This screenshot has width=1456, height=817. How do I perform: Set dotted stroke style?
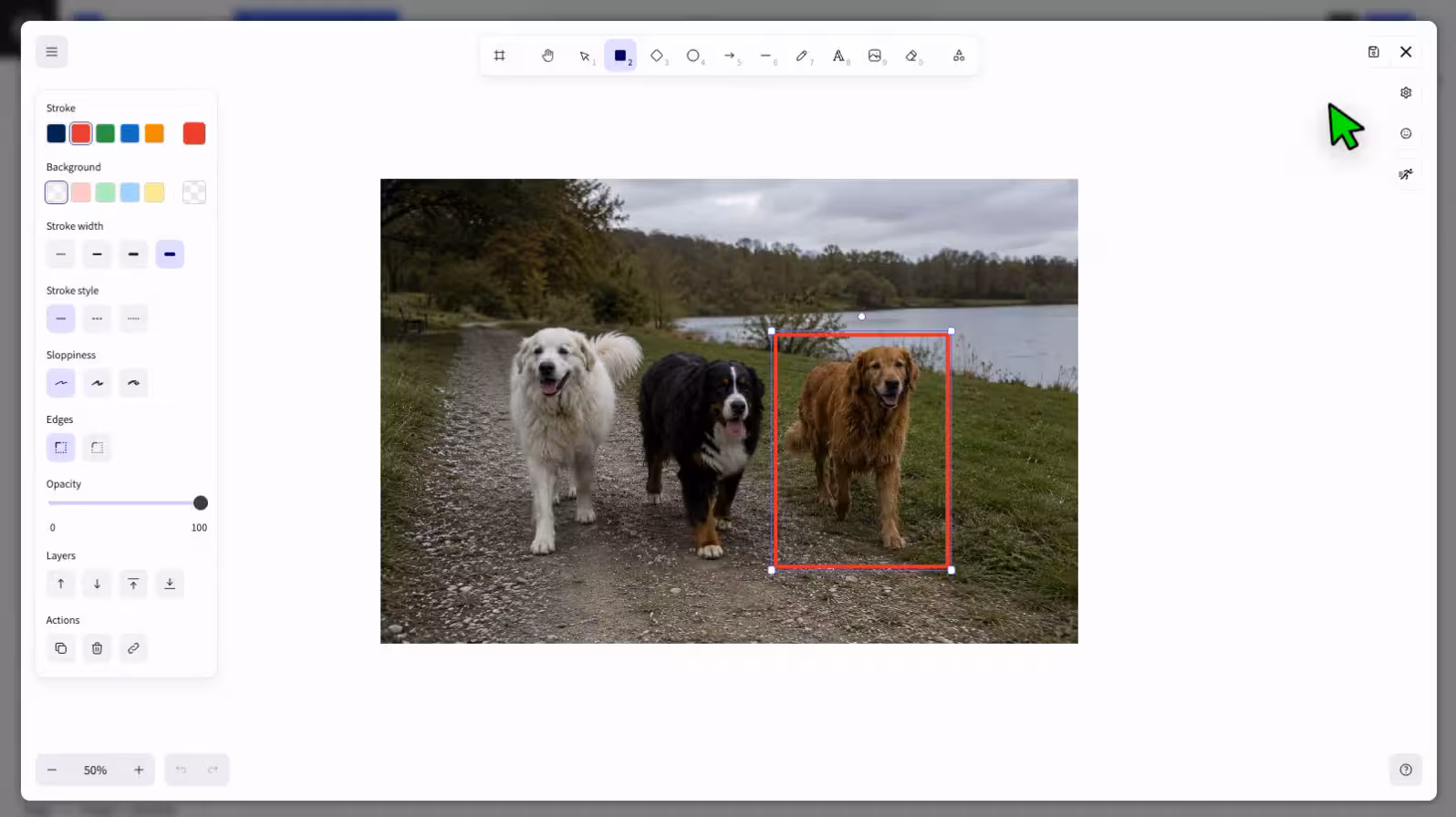[x=133, y=319]
